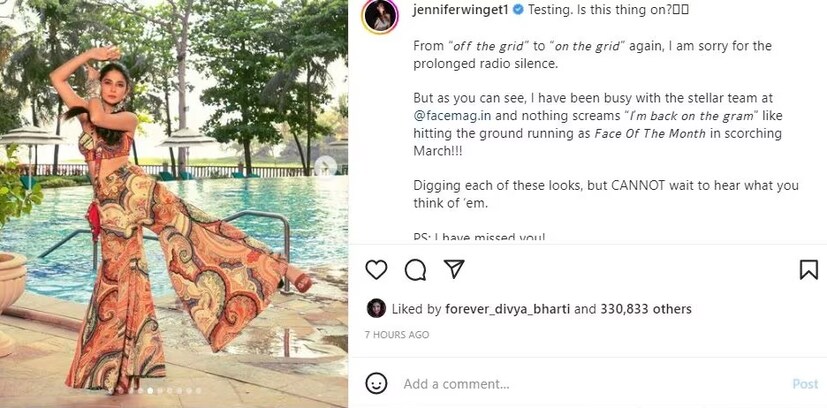Open the emoji picker smiley icon
This screenshot has width=827, height=408.
click(x=376, y=384)
